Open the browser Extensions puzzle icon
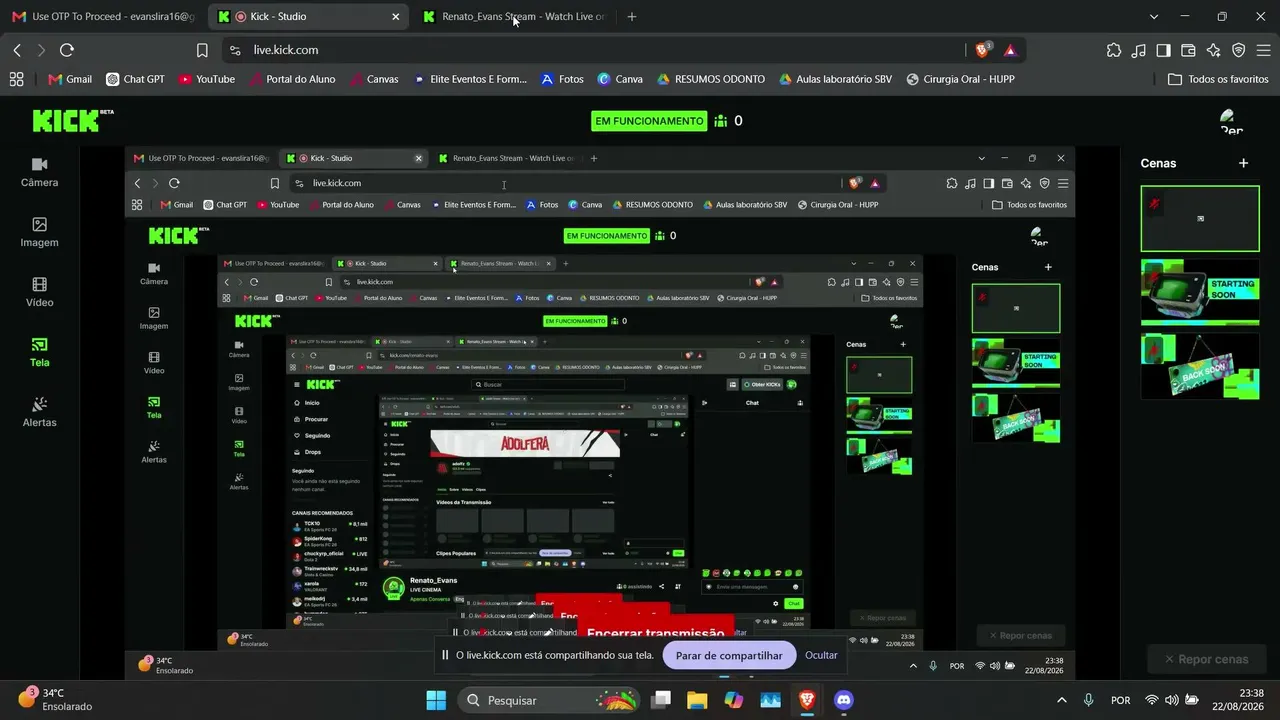 click(1114, 50)
